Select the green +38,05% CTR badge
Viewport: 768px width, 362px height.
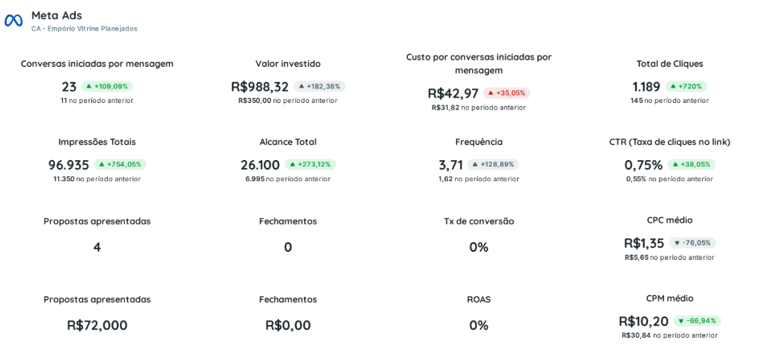tap(691, 165)
